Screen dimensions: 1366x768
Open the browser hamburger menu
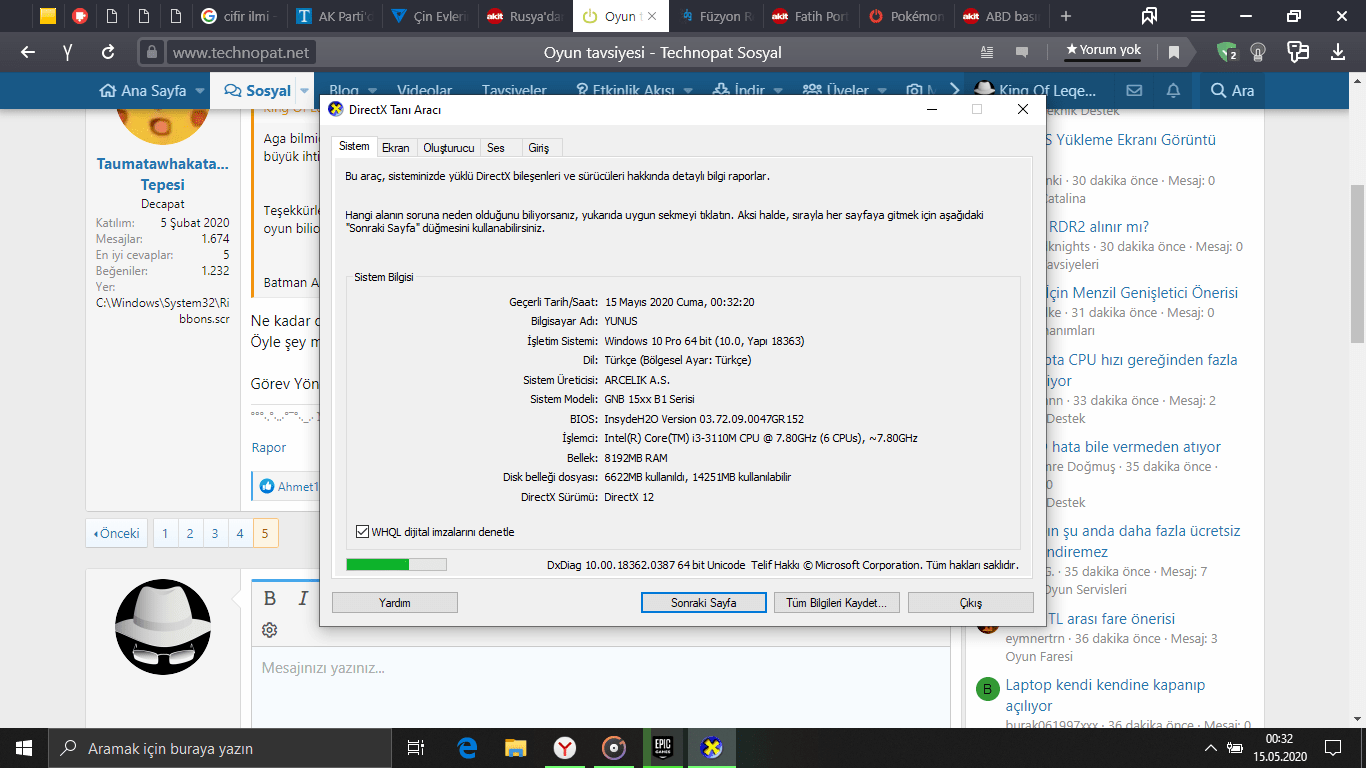point(1198,16)
